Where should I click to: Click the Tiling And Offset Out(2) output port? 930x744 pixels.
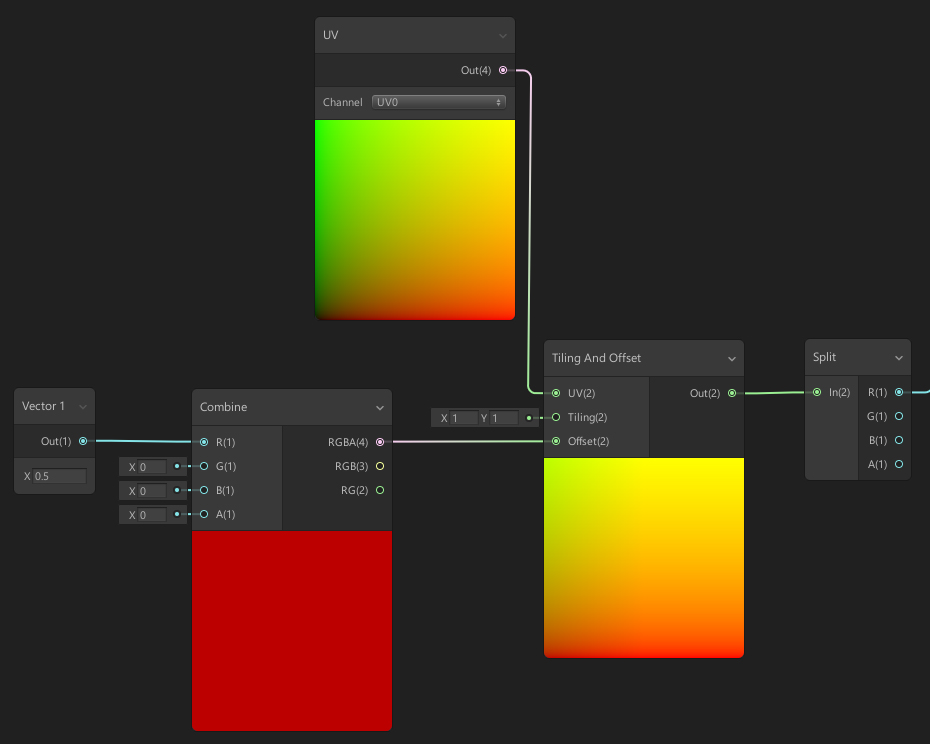tap(732, 393)
